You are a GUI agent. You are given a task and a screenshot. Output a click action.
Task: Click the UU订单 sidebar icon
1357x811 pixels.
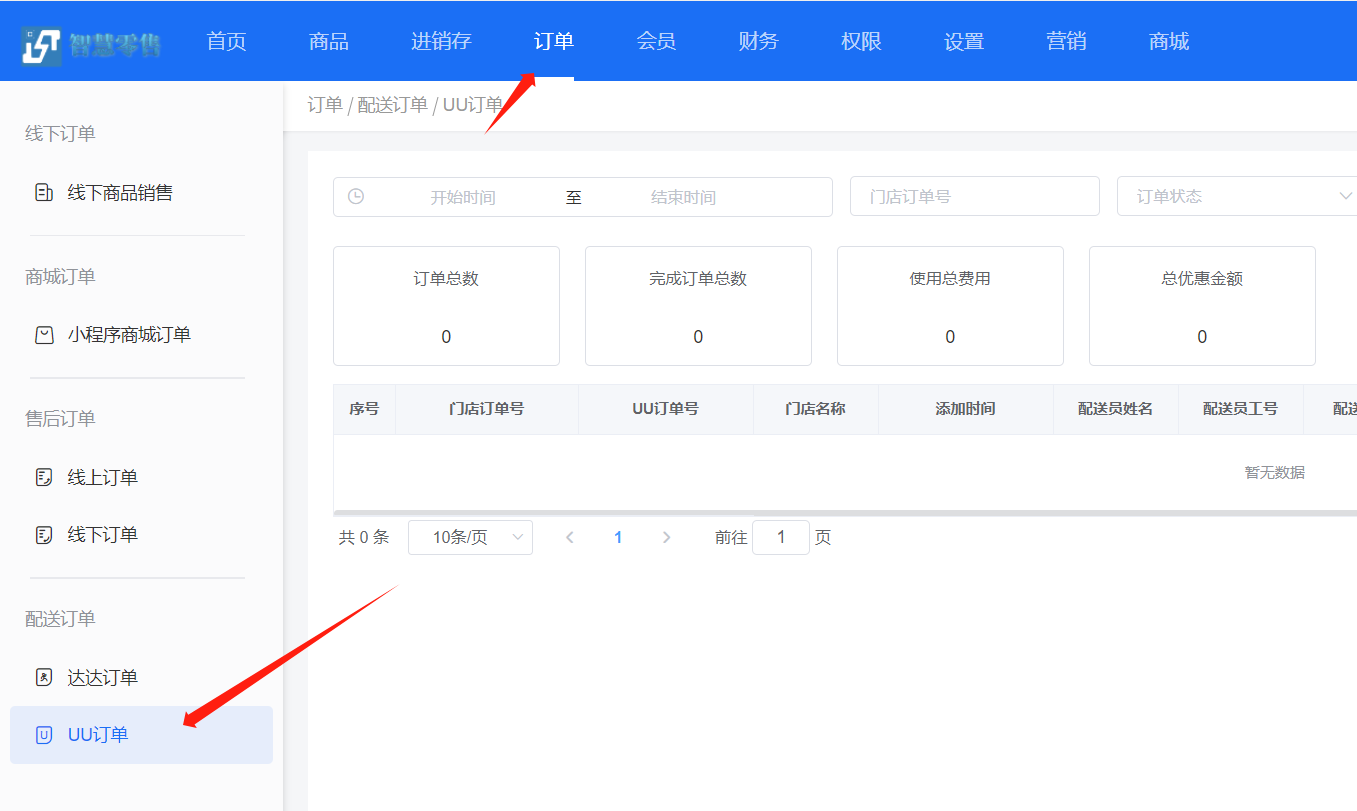tap(44, 735)
